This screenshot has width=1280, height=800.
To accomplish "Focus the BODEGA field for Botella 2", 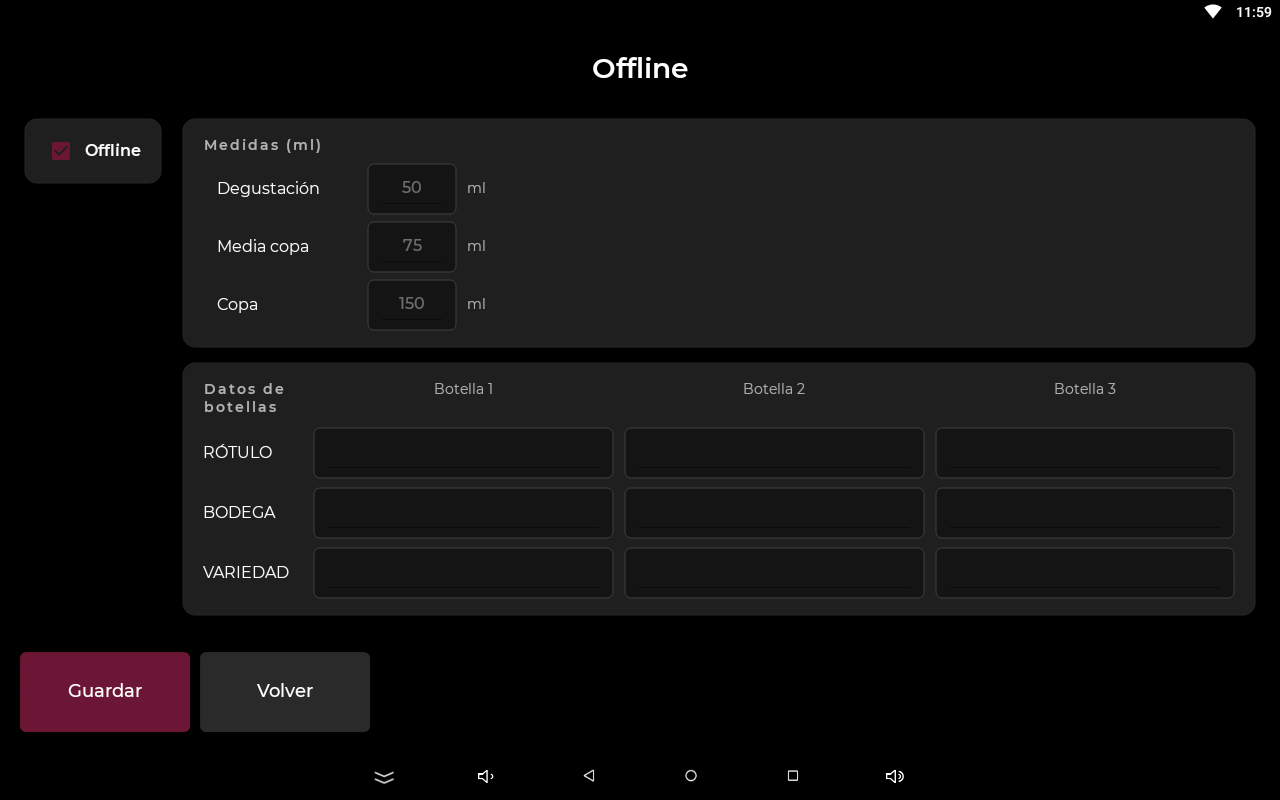I will click(774, 513).
